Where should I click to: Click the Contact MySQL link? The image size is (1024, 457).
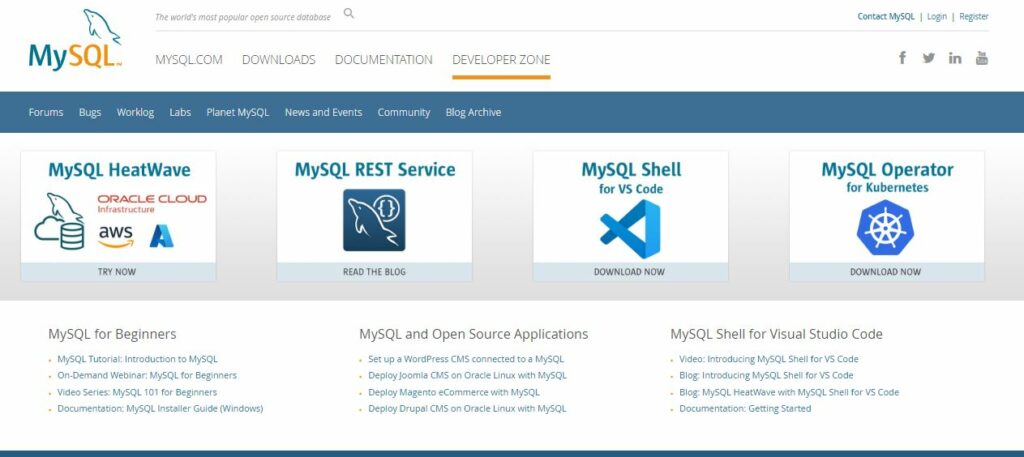click(886, 16)
